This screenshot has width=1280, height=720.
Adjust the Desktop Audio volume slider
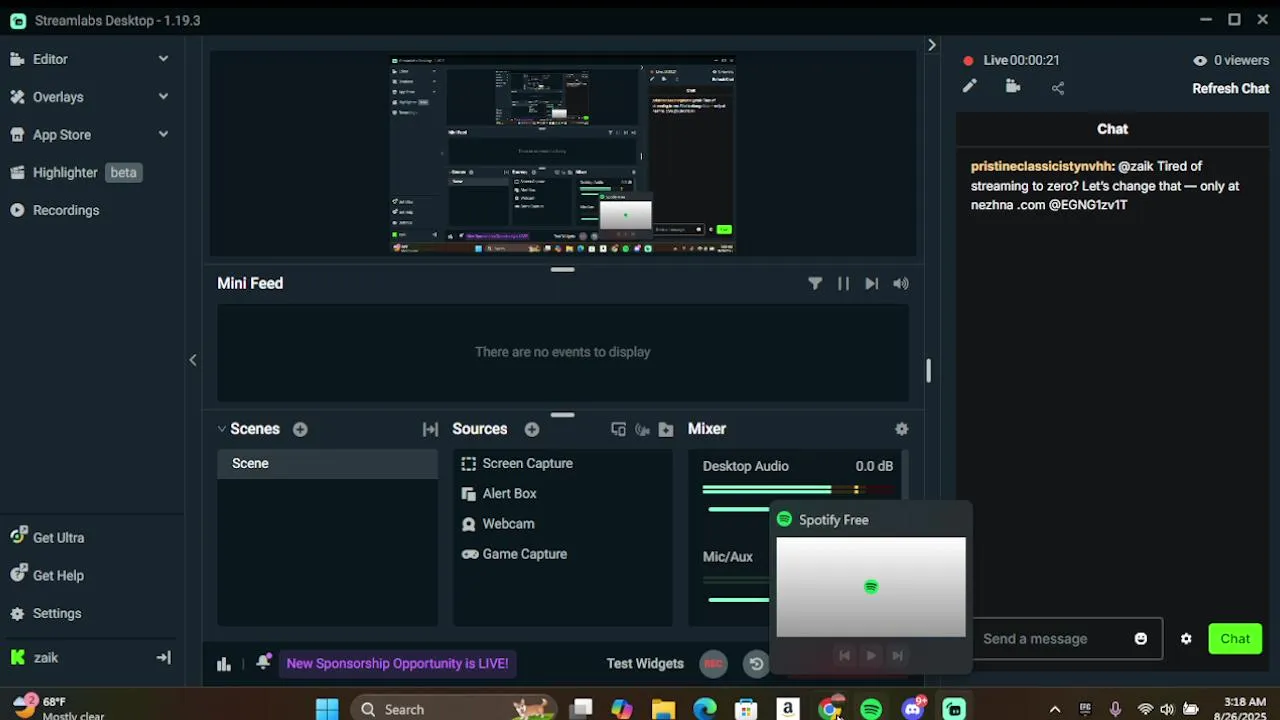tap(738, 509)
